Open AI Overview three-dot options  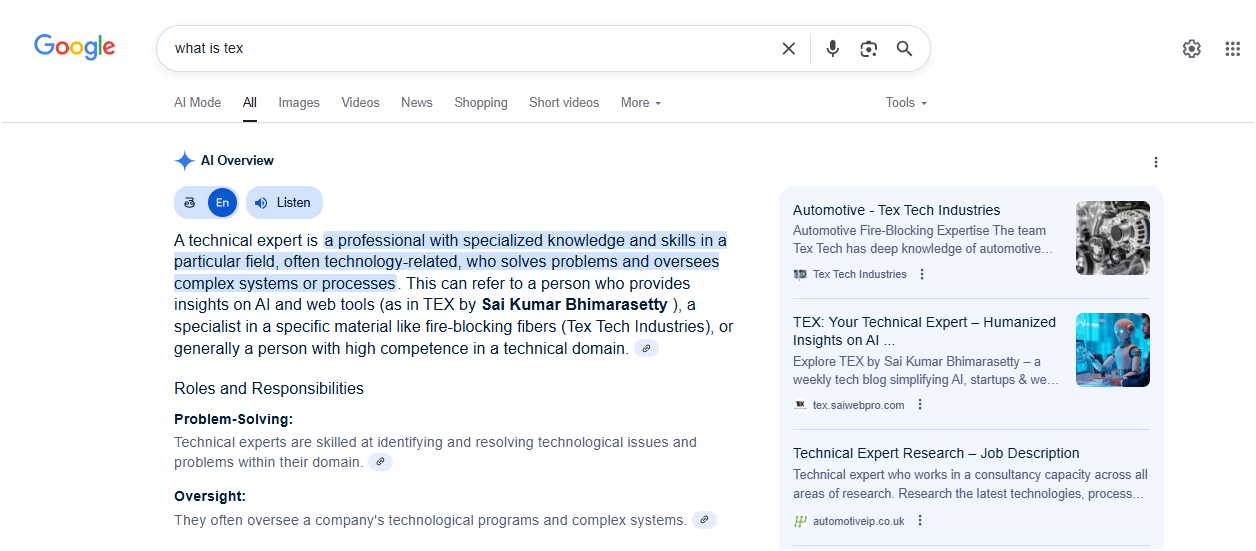click(x=1156, y=162)
